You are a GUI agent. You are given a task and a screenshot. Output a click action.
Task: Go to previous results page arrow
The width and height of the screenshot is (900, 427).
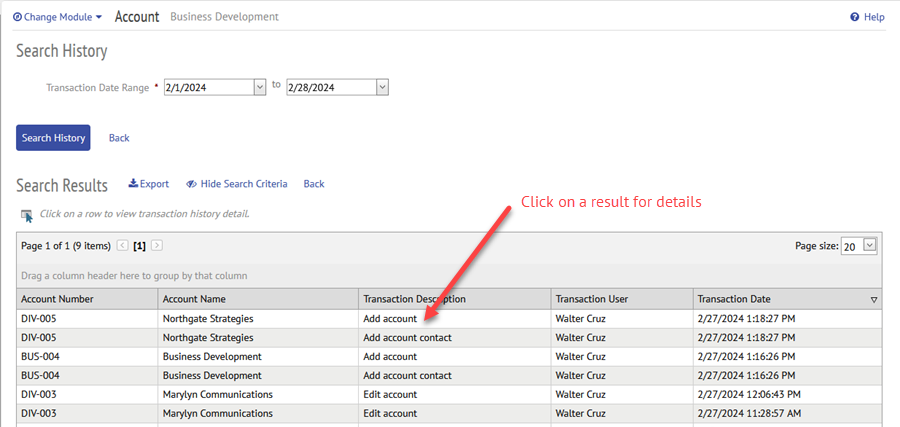(x=122, y=246)
